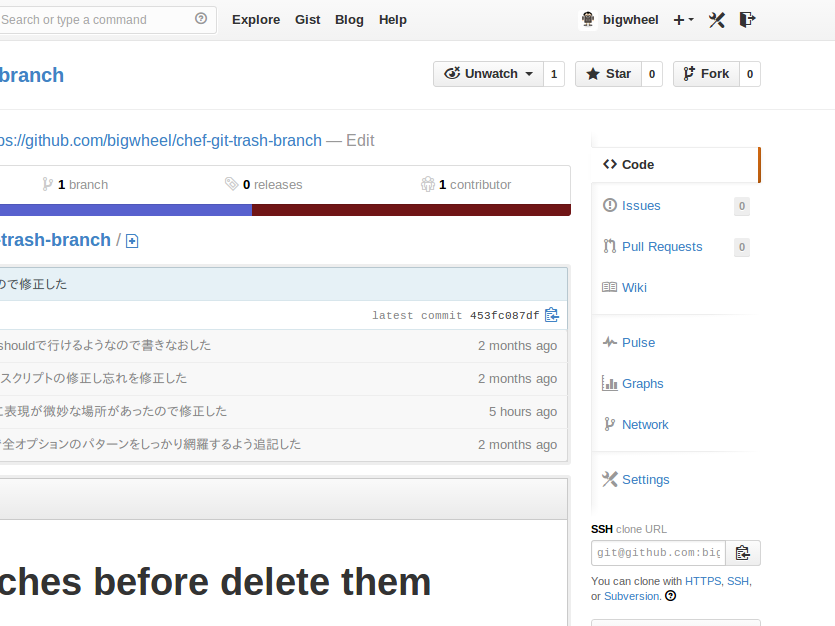The width and height of the screenshot is (835, 626).
Task: Copy the latest commit SHA icon
Action: click(552, 315)
